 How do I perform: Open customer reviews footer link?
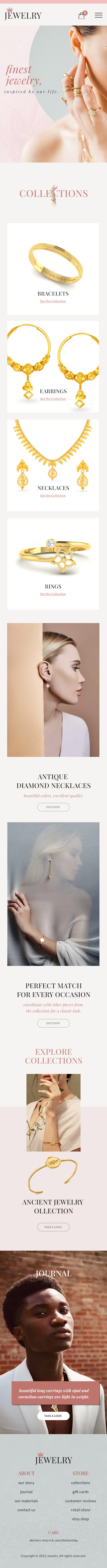click(80, 1501)
